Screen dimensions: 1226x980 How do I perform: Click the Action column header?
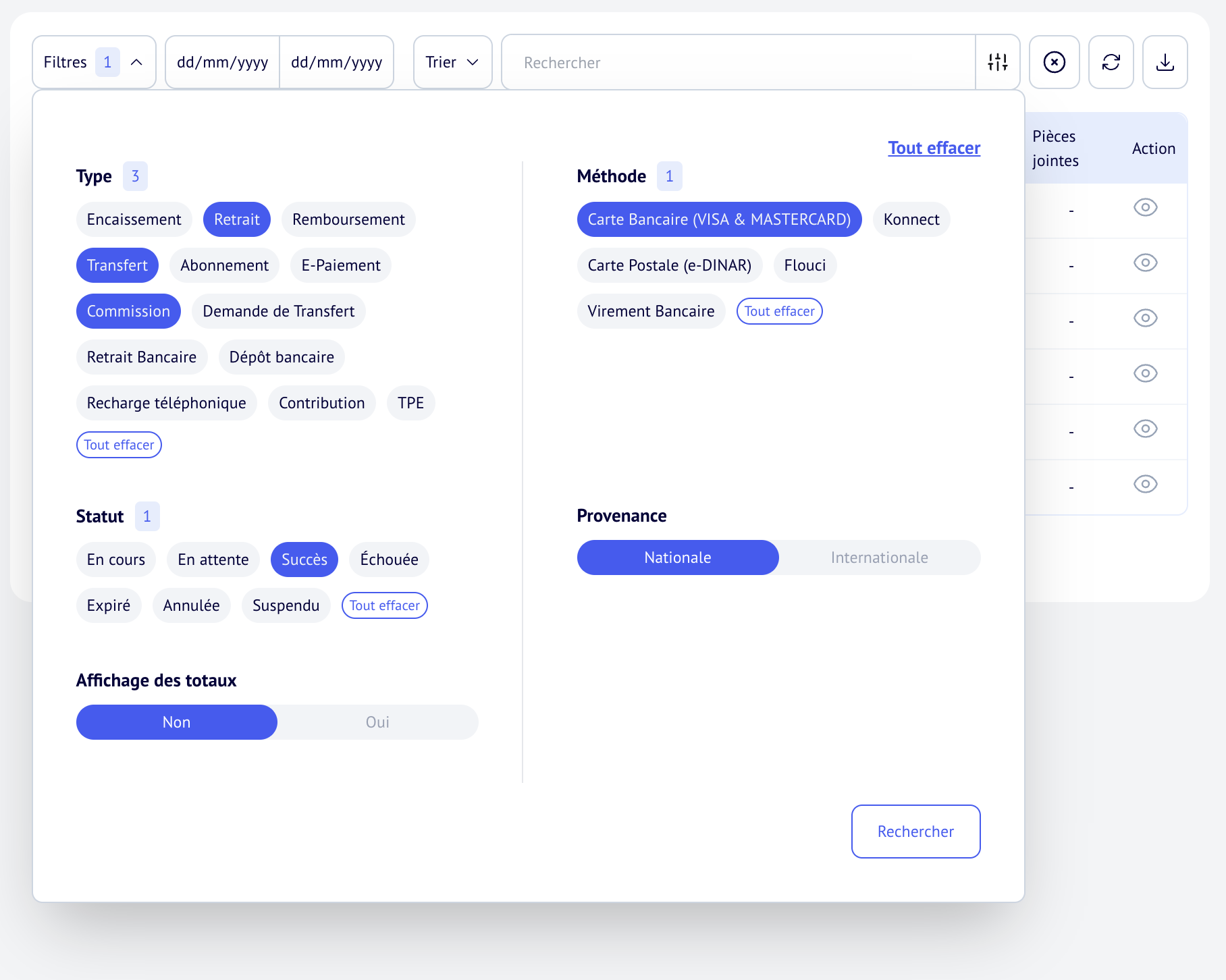tap(1153, 148)
